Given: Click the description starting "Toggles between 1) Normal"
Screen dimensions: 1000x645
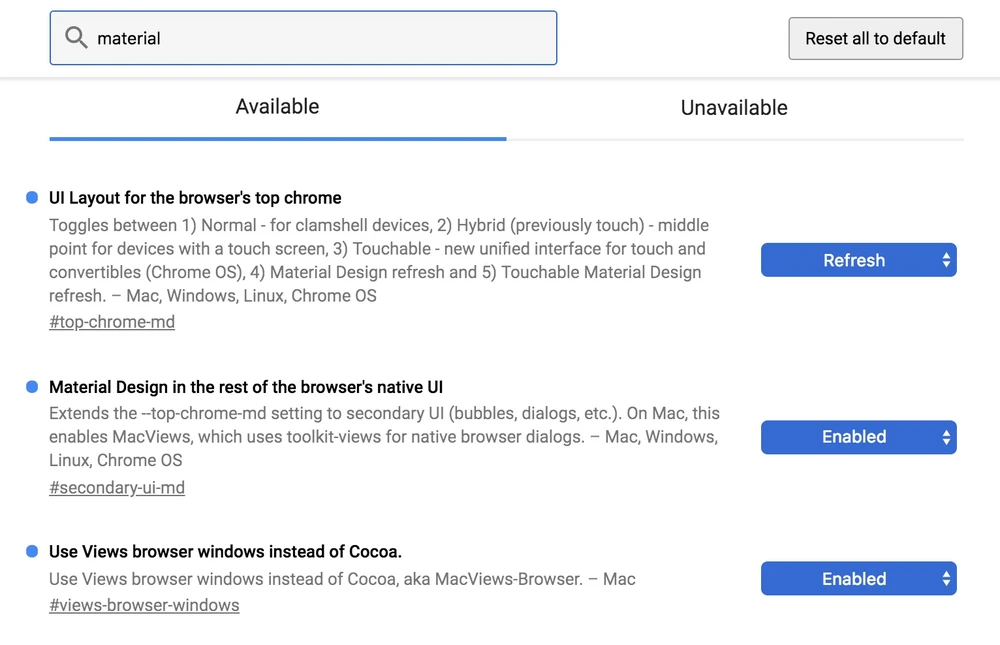Looking at the screenshot, I should (378, 260).
